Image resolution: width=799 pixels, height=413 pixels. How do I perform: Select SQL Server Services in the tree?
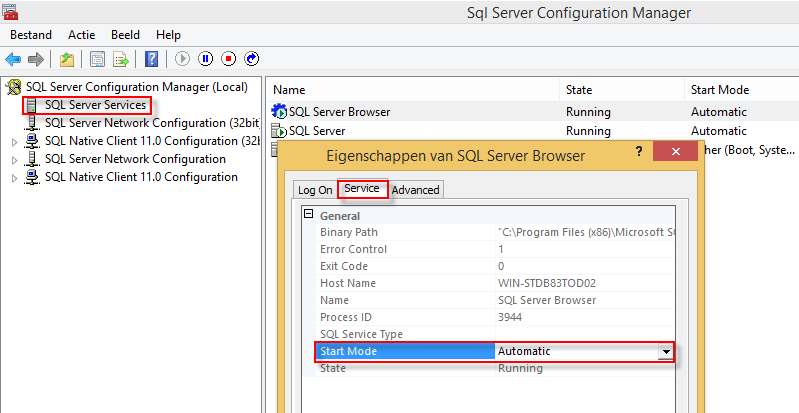(95, 105)
